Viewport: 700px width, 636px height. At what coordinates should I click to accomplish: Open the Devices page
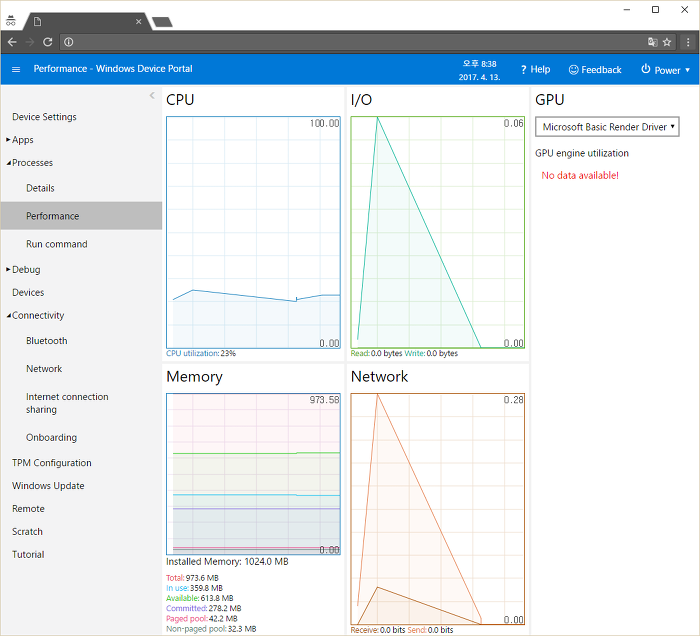(x=28, y=293)
